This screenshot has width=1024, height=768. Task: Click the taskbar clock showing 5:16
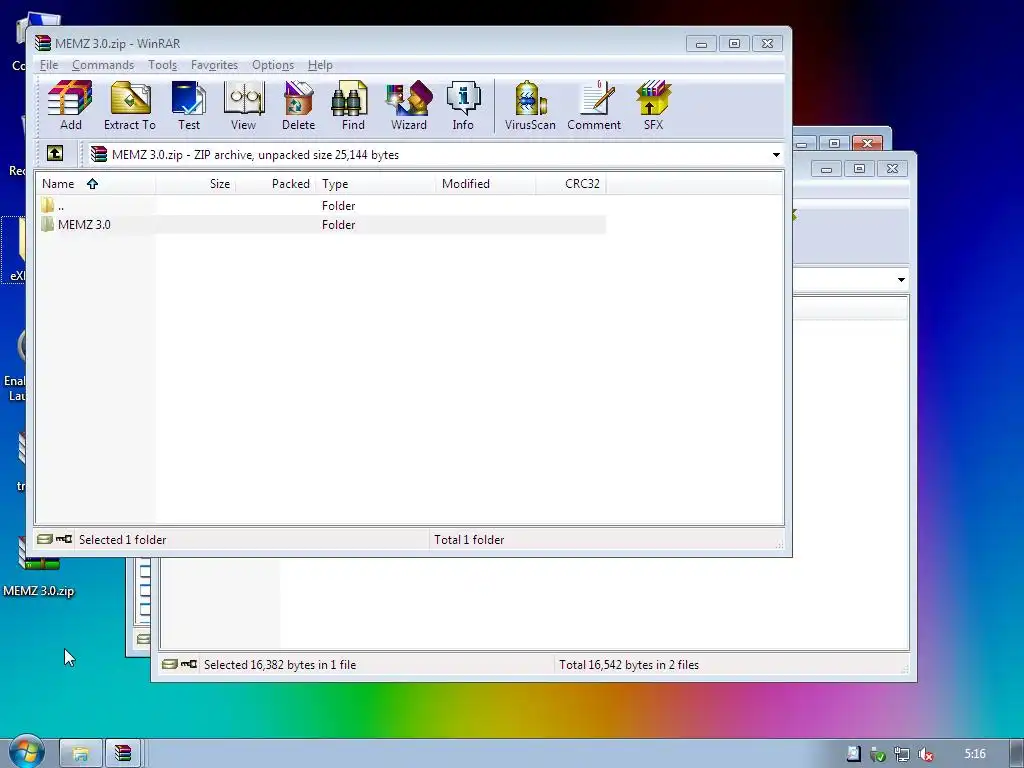(x=974, y=754)
